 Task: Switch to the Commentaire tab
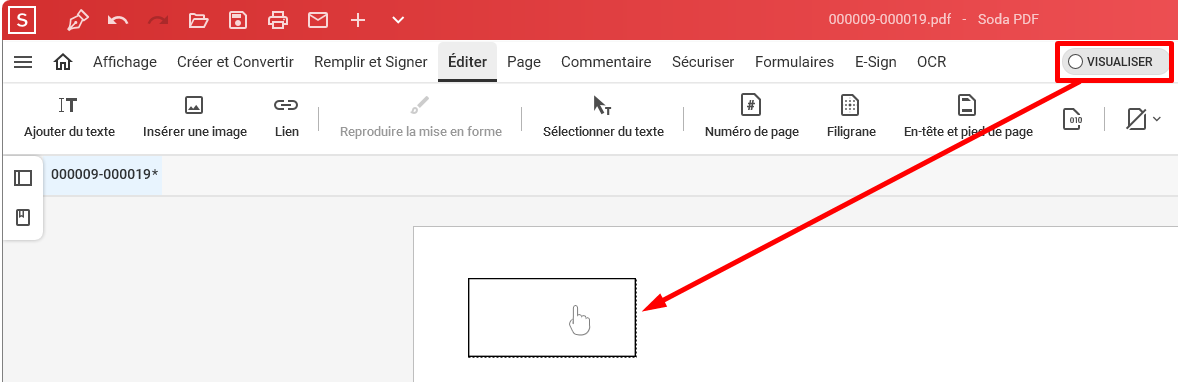606,62
